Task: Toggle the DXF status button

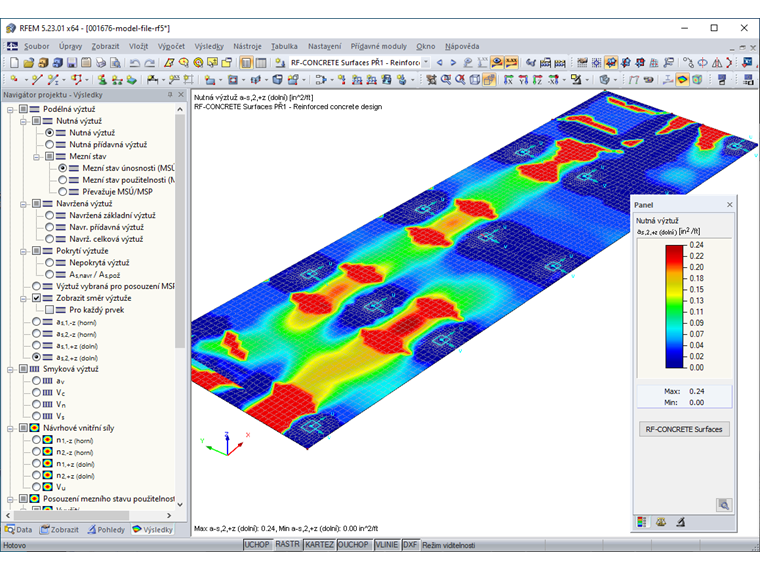Action: 410,545
